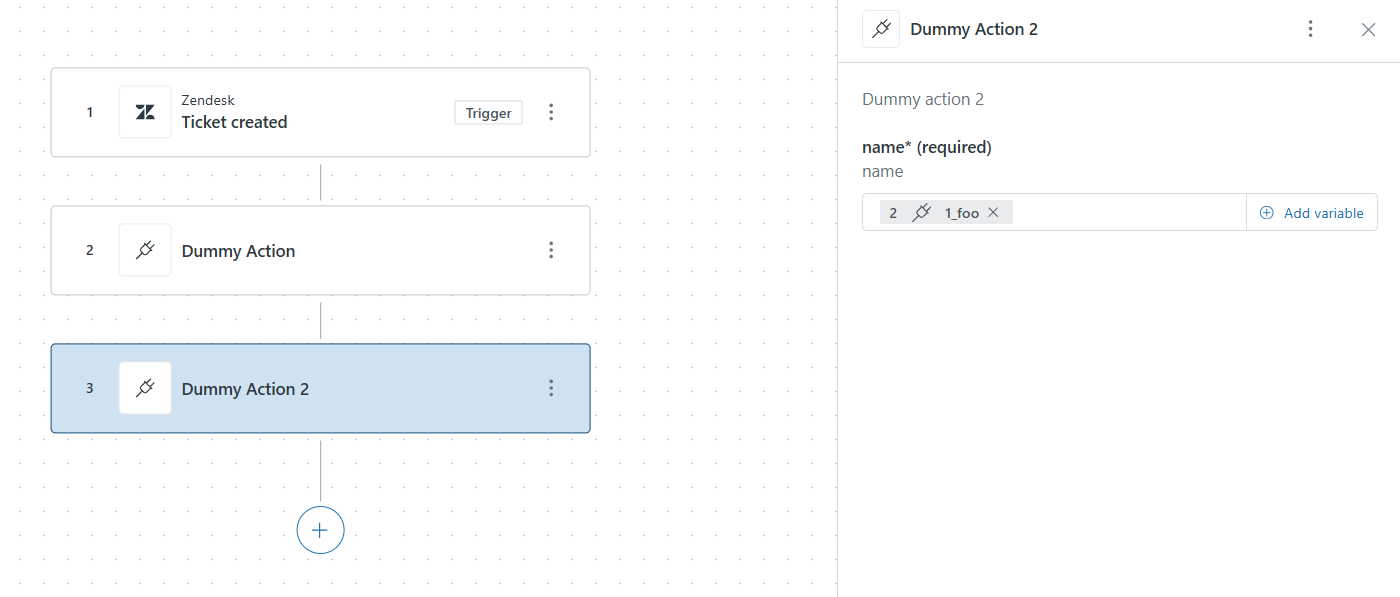Click the Dummy Action 2 step title
The image size is (1400, 597).
245,389
